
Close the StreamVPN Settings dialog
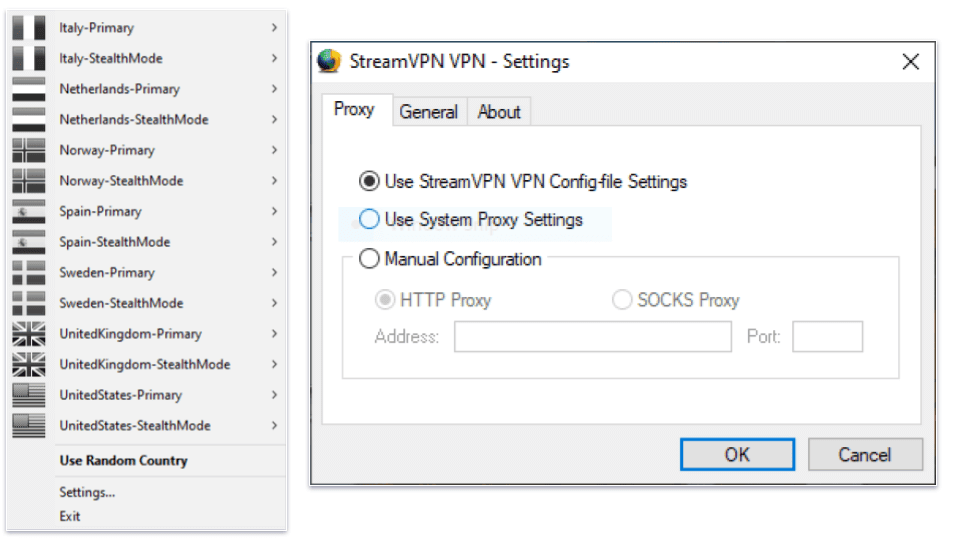[x=910, y=61]
